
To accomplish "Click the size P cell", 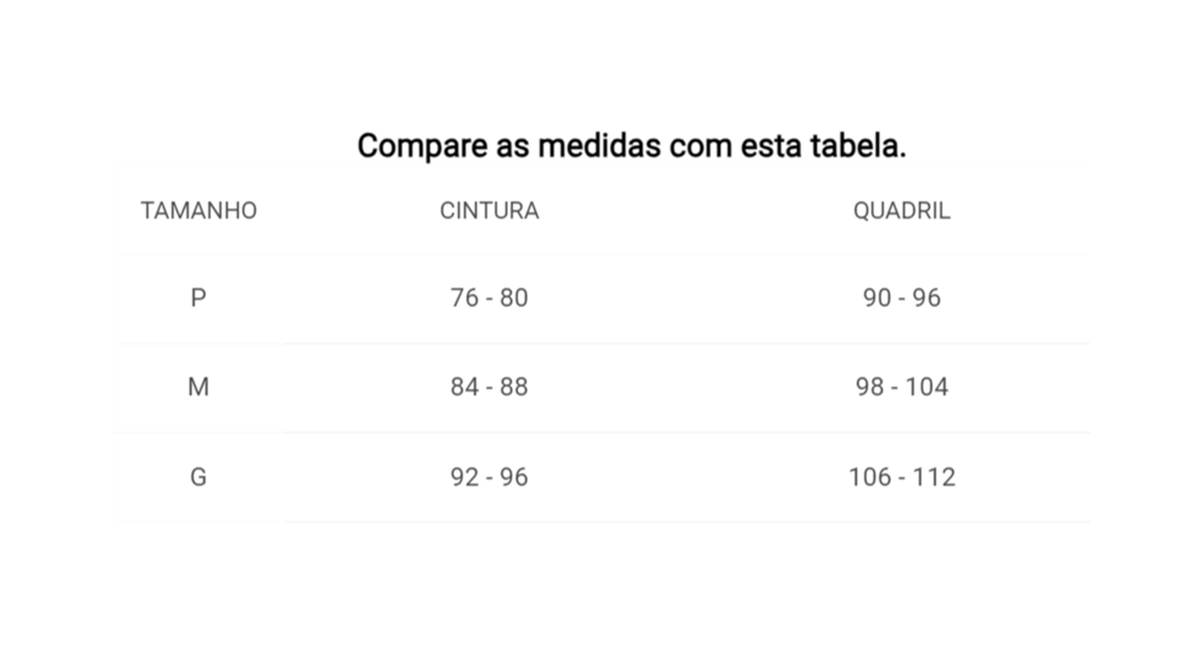I will 198,298.
